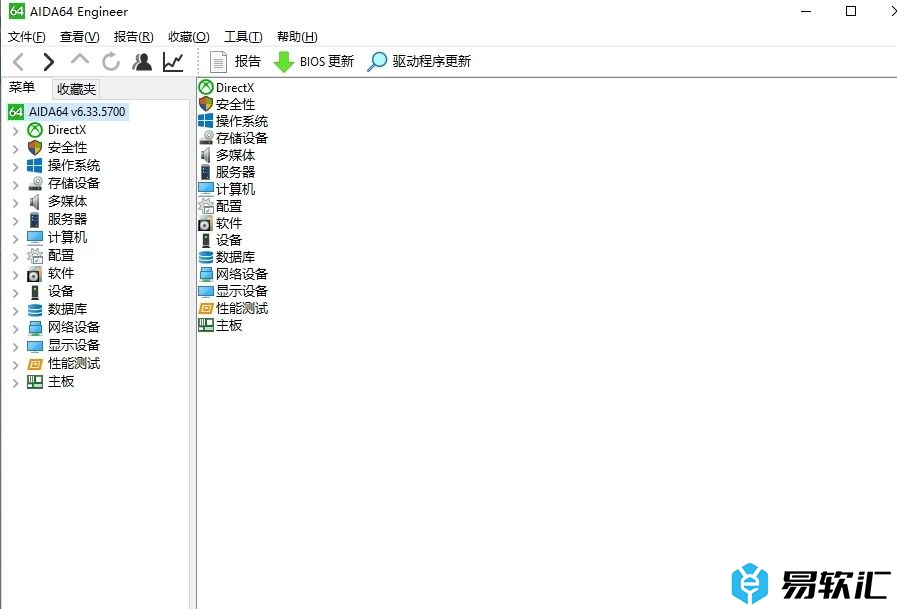Viewport: 897px width, 609px height.
Task: Click DirectX Xbox icon in right pane
Action: (206, 87)
